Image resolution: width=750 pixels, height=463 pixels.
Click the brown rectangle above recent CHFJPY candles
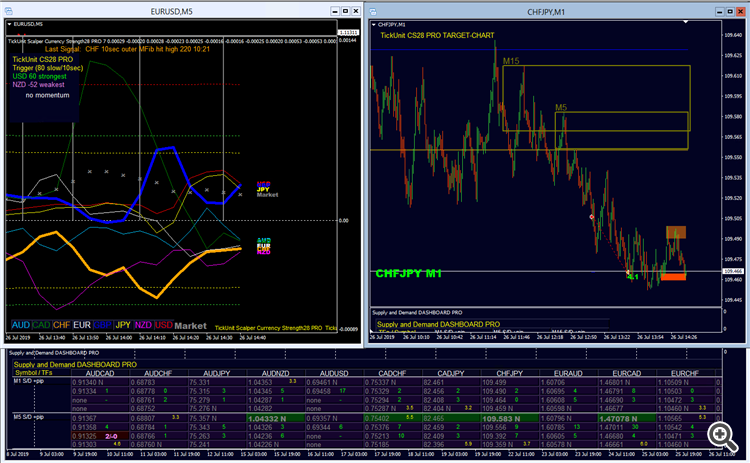click(676, 232)
